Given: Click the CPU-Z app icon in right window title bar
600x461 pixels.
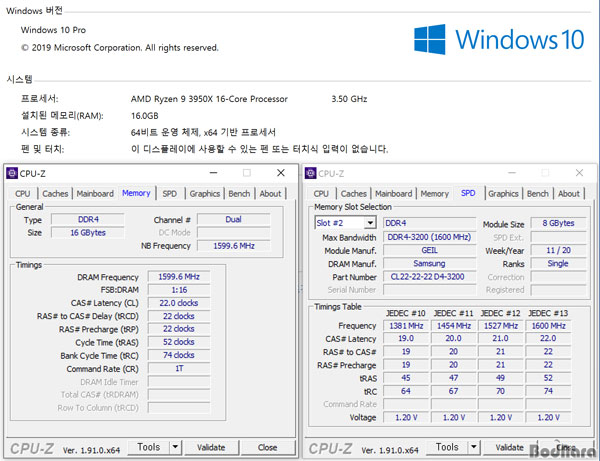Looking at the screenshot, I should (x=310, y=173).
